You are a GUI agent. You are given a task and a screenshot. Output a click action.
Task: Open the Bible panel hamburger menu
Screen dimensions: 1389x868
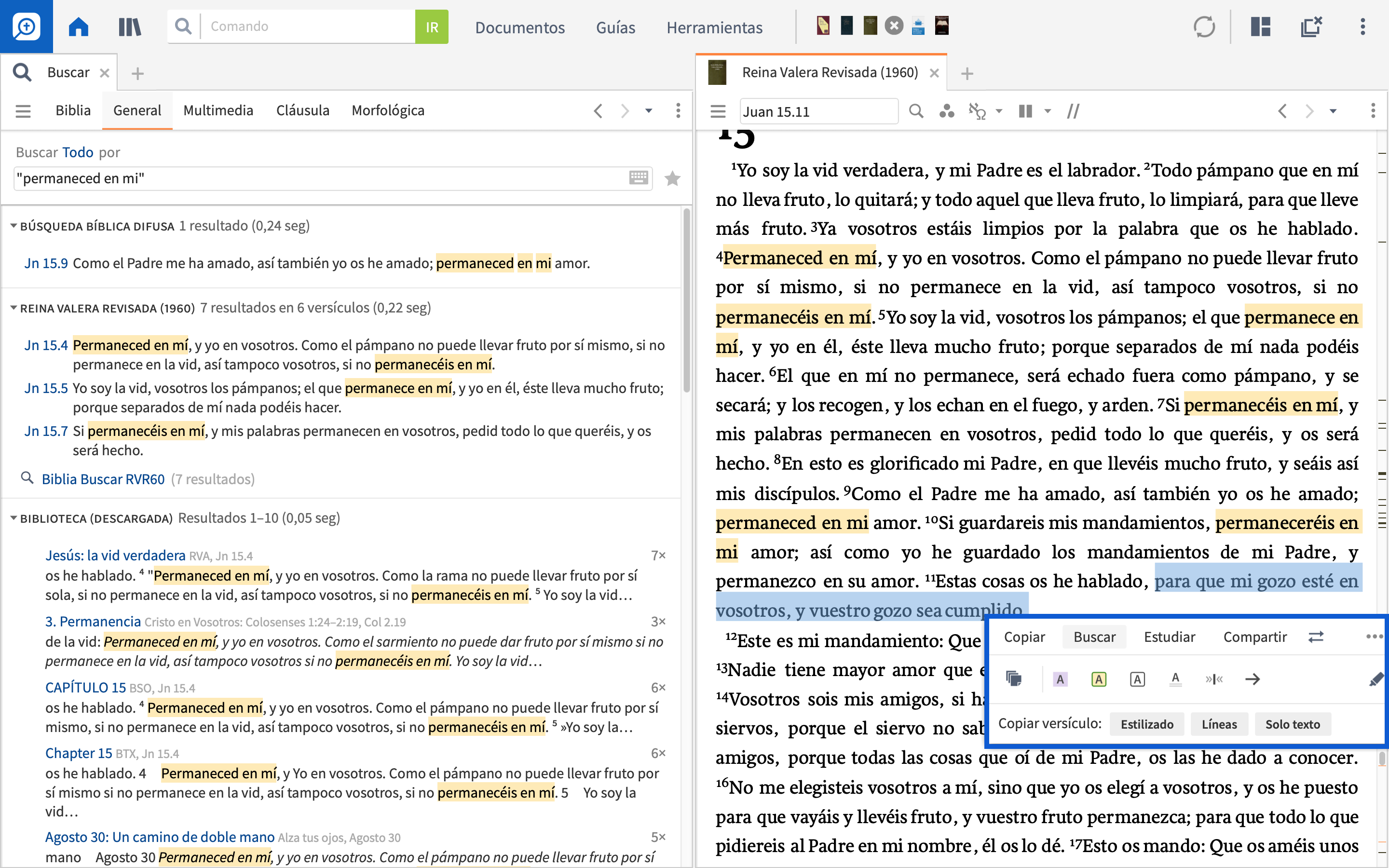718,111
